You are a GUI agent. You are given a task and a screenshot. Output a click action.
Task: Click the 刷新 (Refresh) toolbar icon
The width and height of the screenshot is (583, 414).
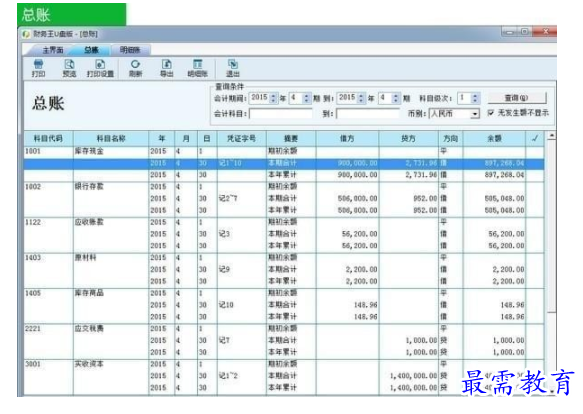click(x=135, y=68)
